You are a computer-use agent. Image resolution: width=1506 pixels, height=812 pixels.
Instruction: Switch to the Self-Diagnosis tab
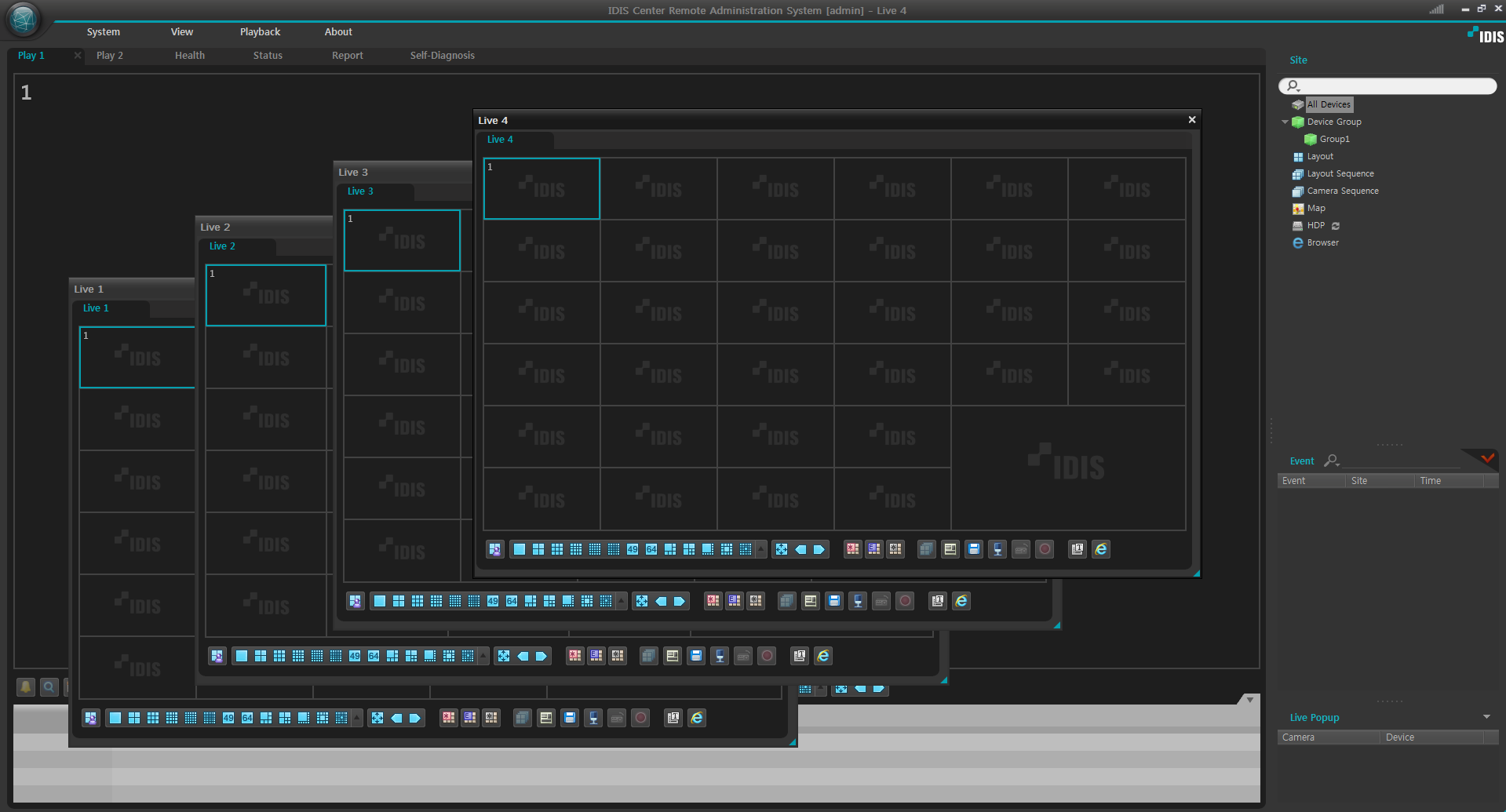(443, 56)
